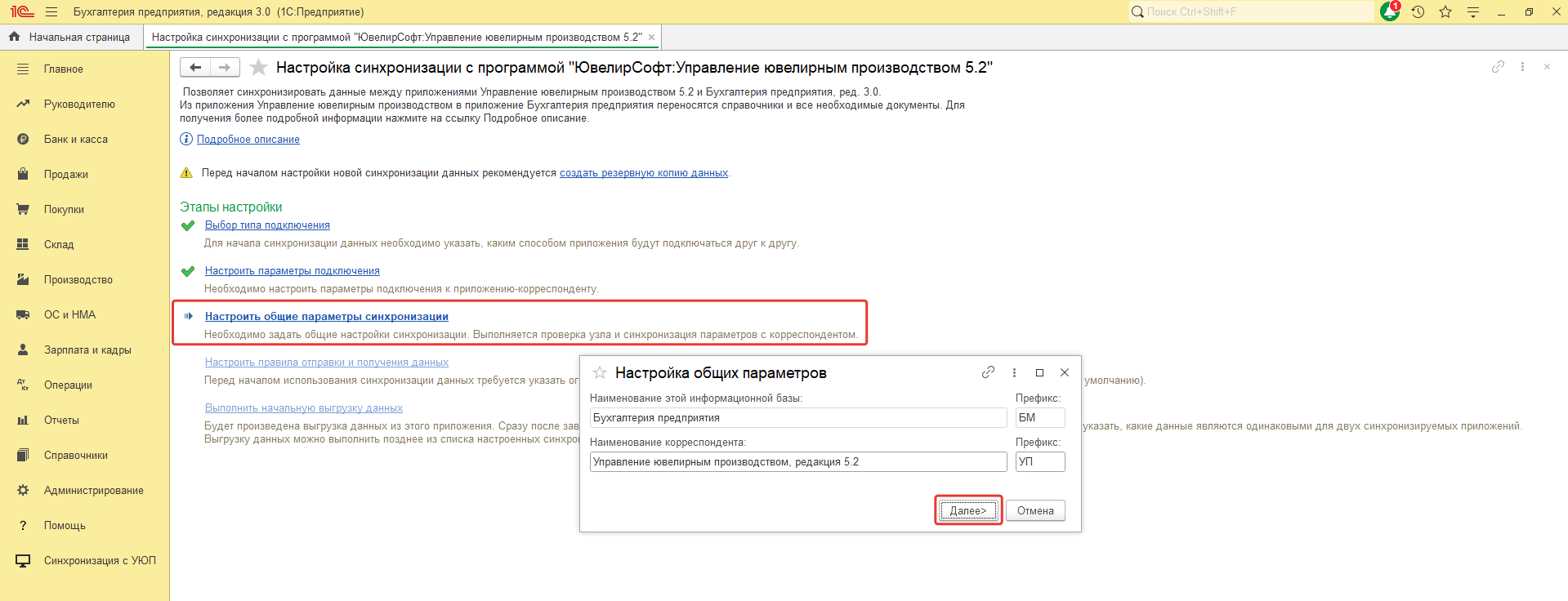The width and height of the screenshot is (1568, 601).
Task: Go back with the left arrow button
Action: click(195, 67)
